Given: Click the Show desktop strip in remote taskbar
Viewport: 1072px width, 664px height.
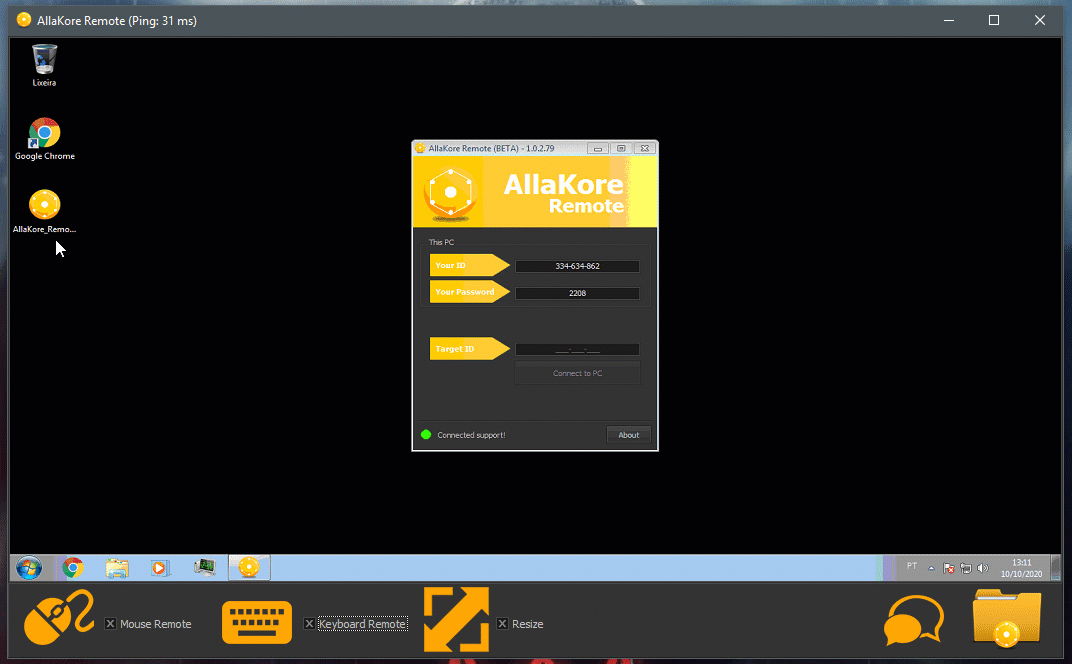Looking at the screenshot, I should [x=1056, y=568].
